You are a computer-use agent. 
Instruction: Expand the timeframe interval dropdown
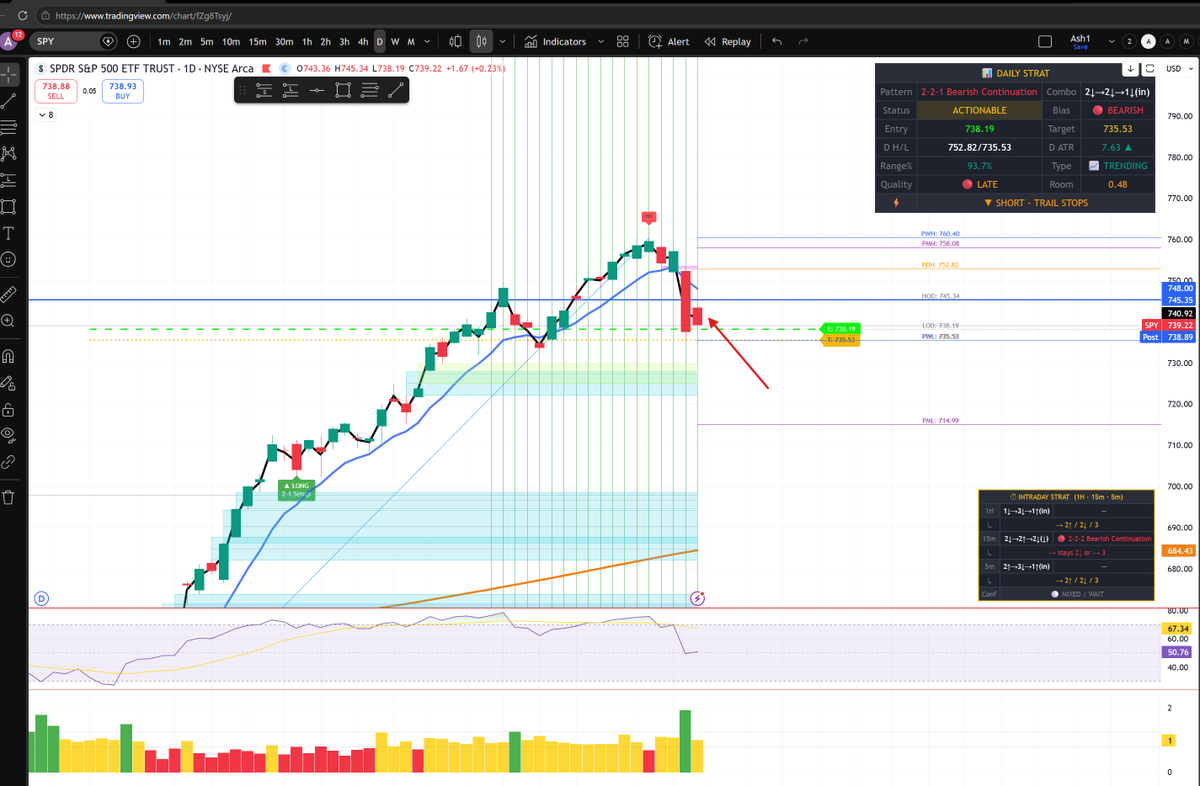(x=428, y=42)
